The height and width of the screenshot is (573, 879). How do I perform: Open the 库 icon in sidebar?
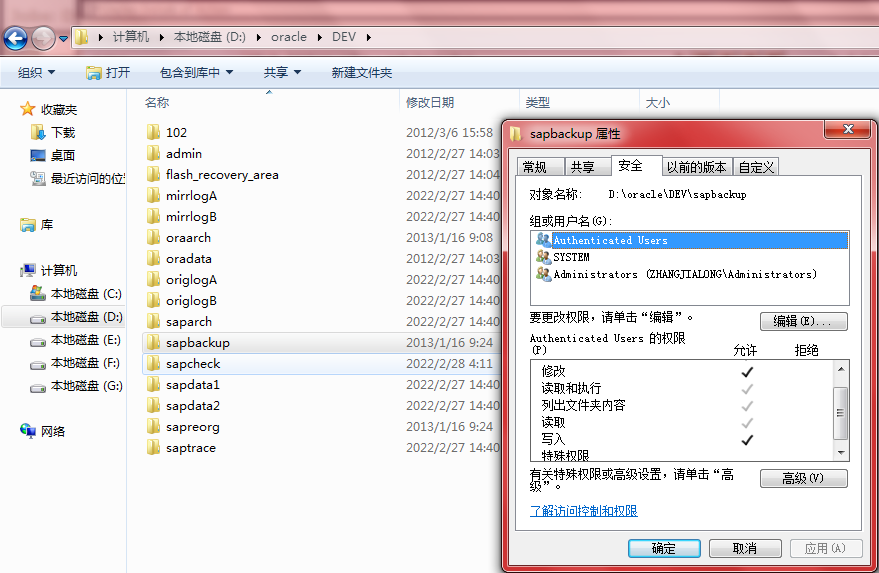click(x=27, y=225)
